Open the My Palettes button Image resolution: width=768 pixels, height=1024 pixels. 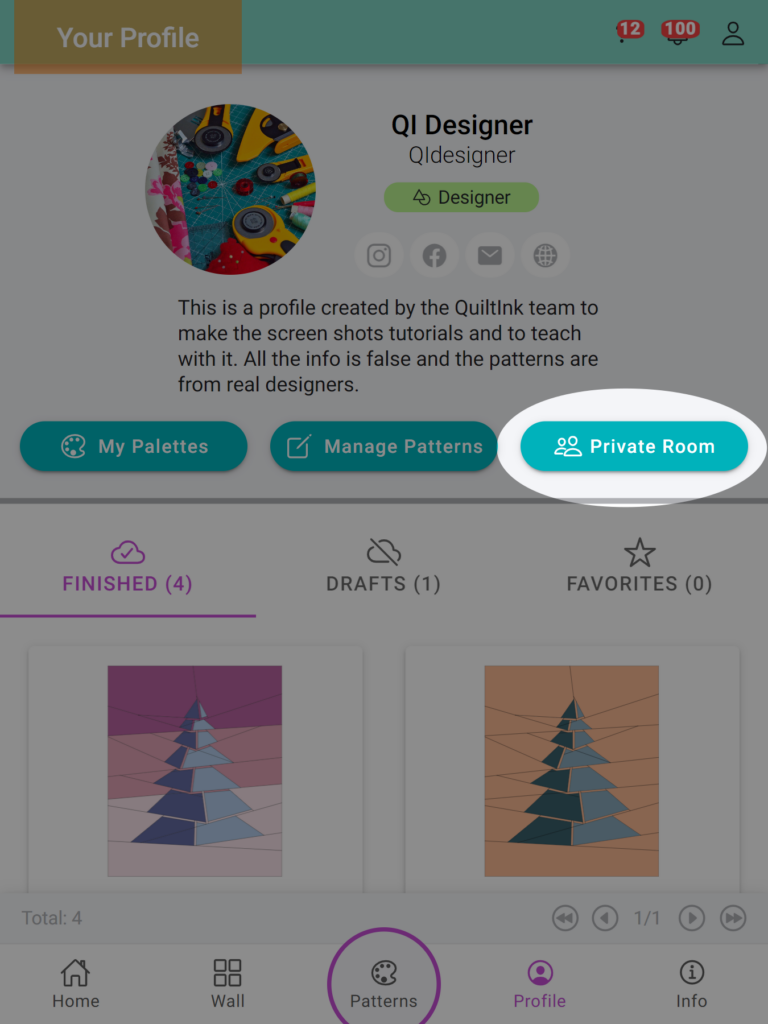[x=133, y=446]
